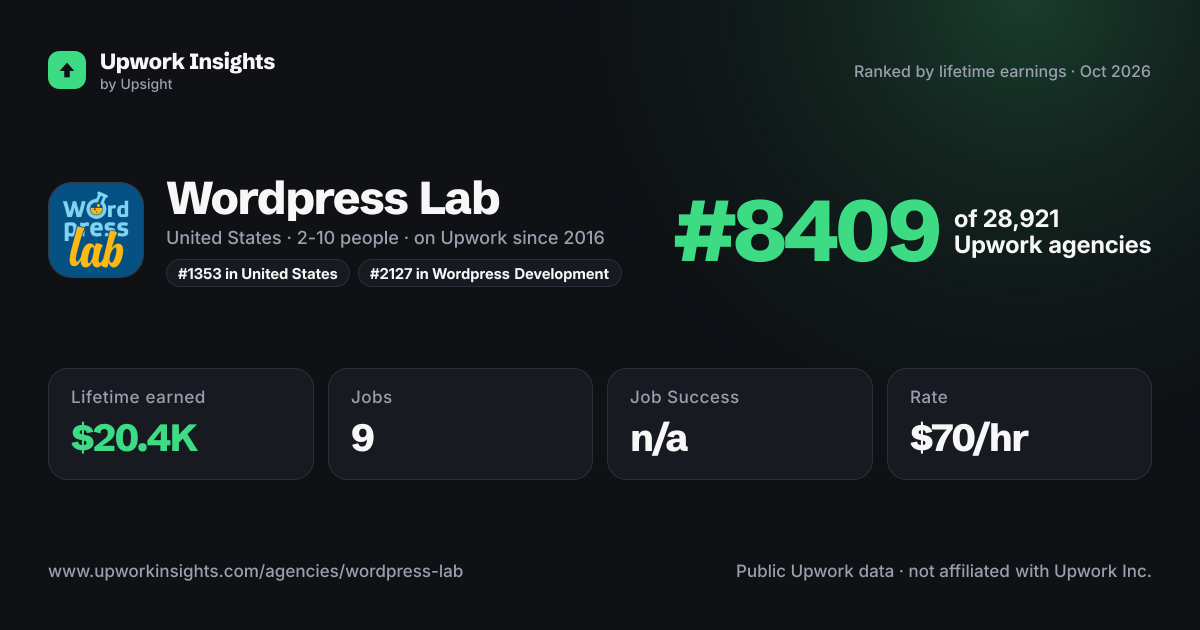1200x630 pixels.
Task: Open the Job Success n/a card
Action: [740, 424]
